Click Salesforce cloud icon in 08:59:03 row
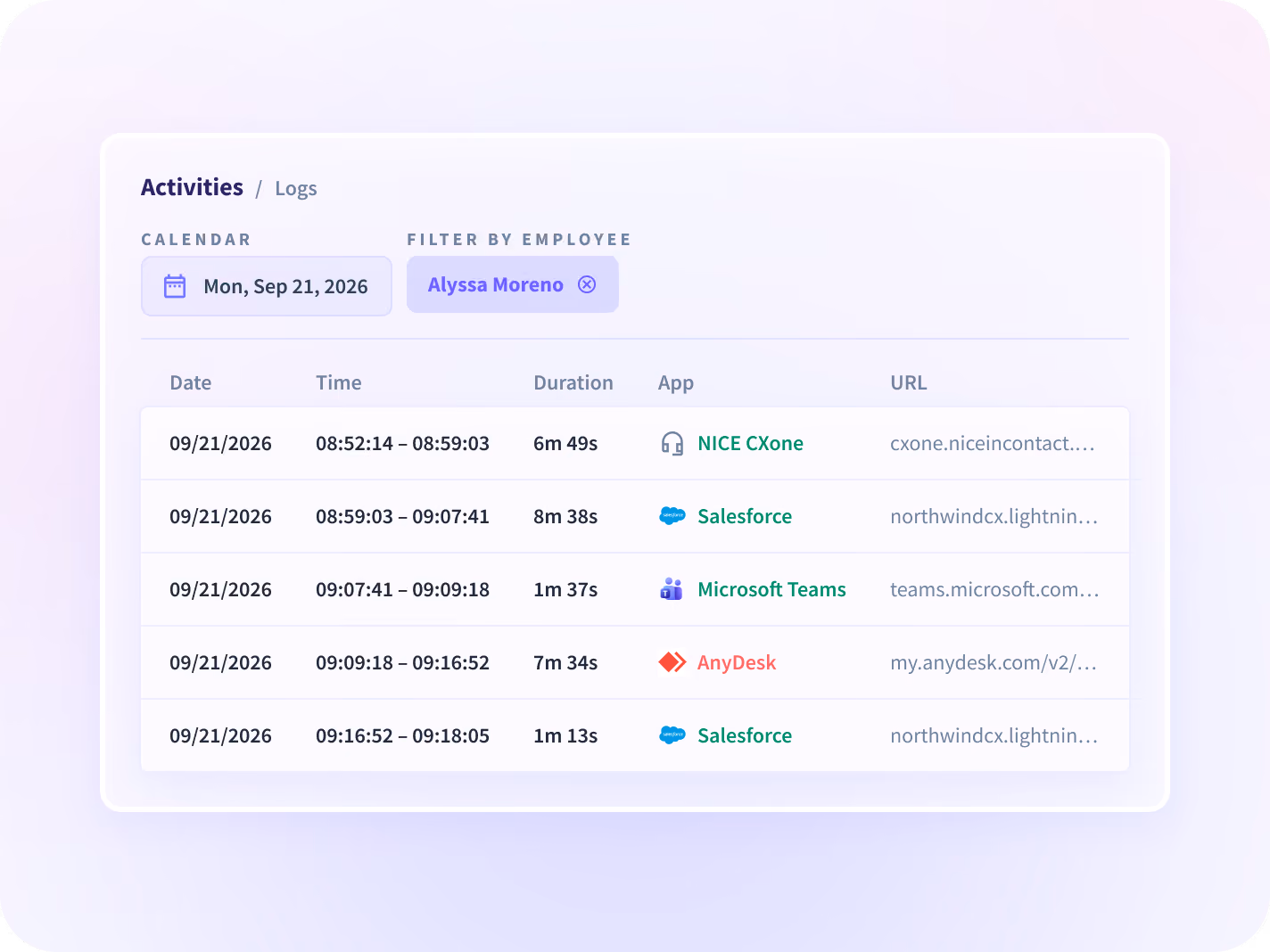This screenshot has width=1270, height=952. (x=672, y=516)
